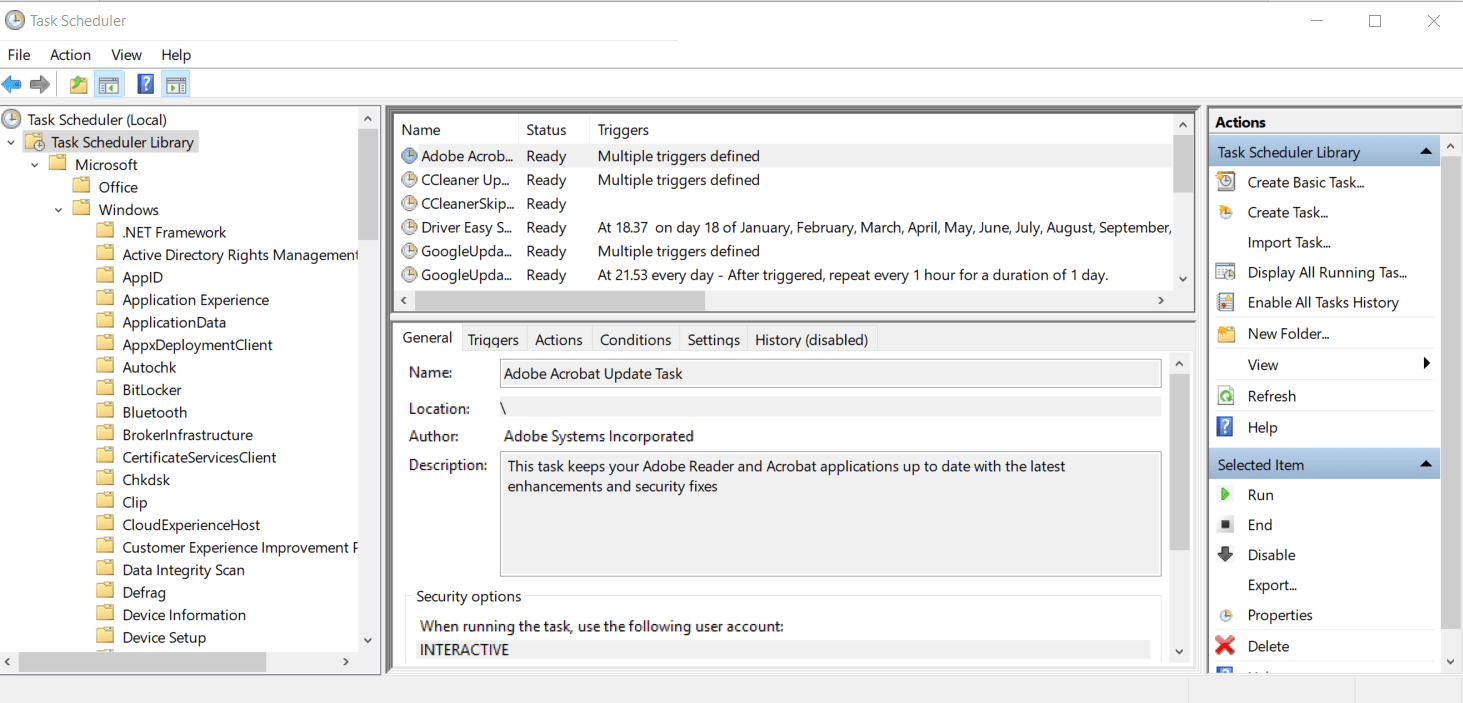
Task: Click the task Name input field
Action: [830, 373]
